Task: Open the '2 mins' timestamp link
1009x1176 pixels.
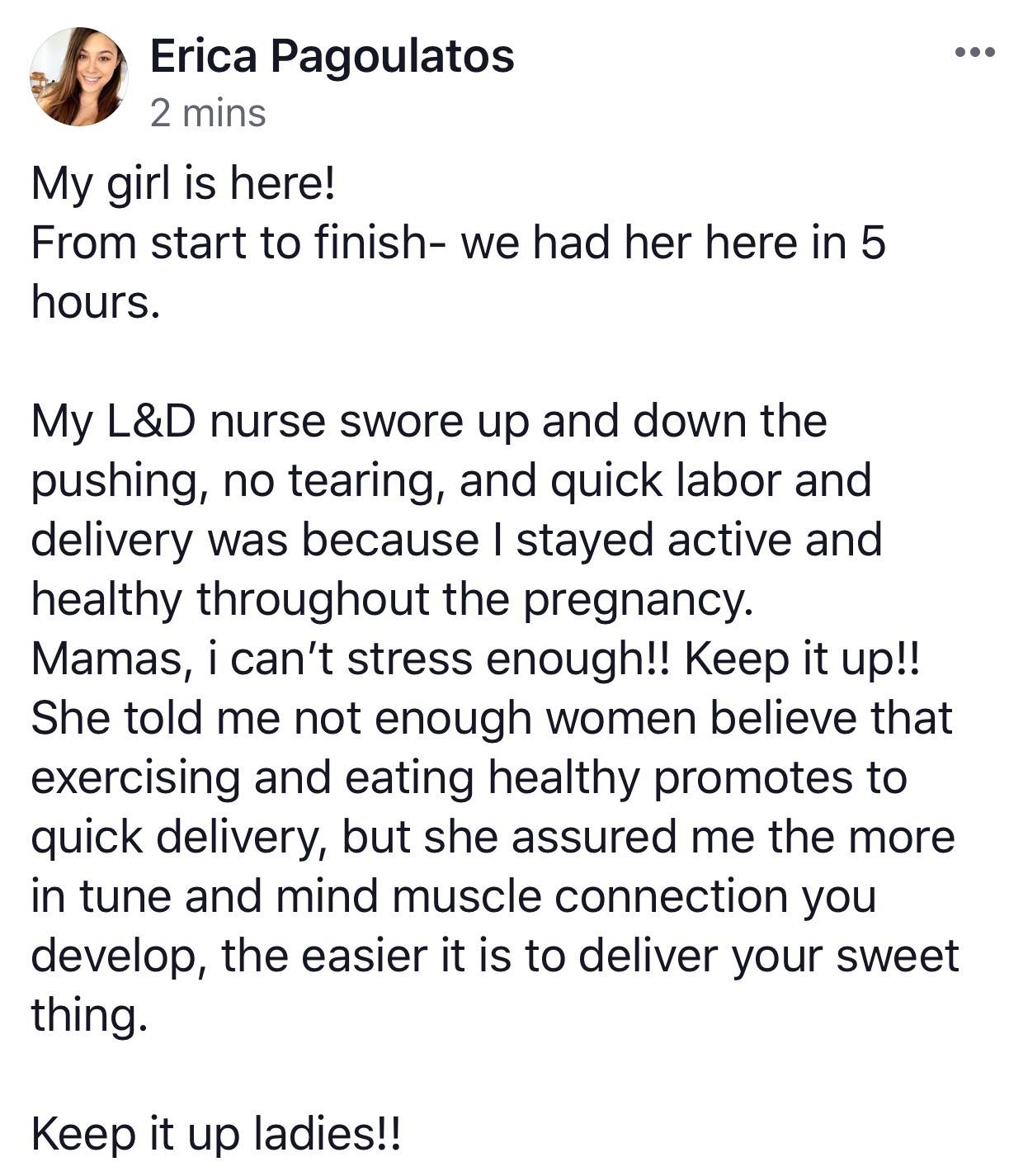Action: (x=208, y=114)
